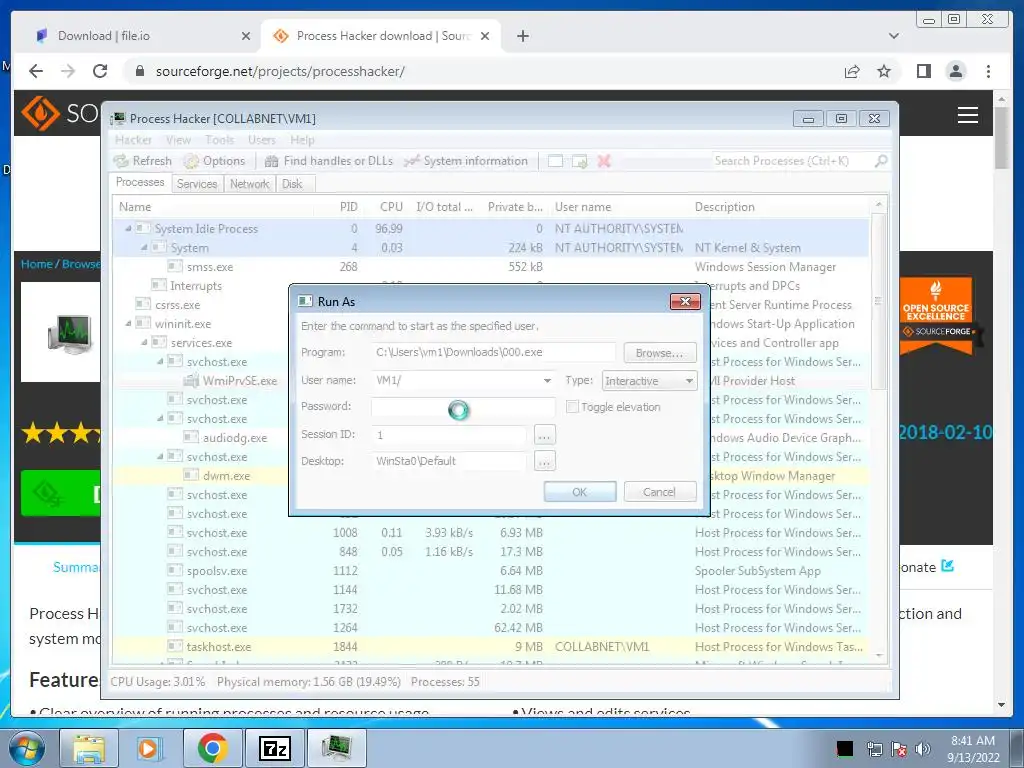Open the Type combo box showing Interactive
This screenshot has height=768, width=1024.
click(649, 381)
